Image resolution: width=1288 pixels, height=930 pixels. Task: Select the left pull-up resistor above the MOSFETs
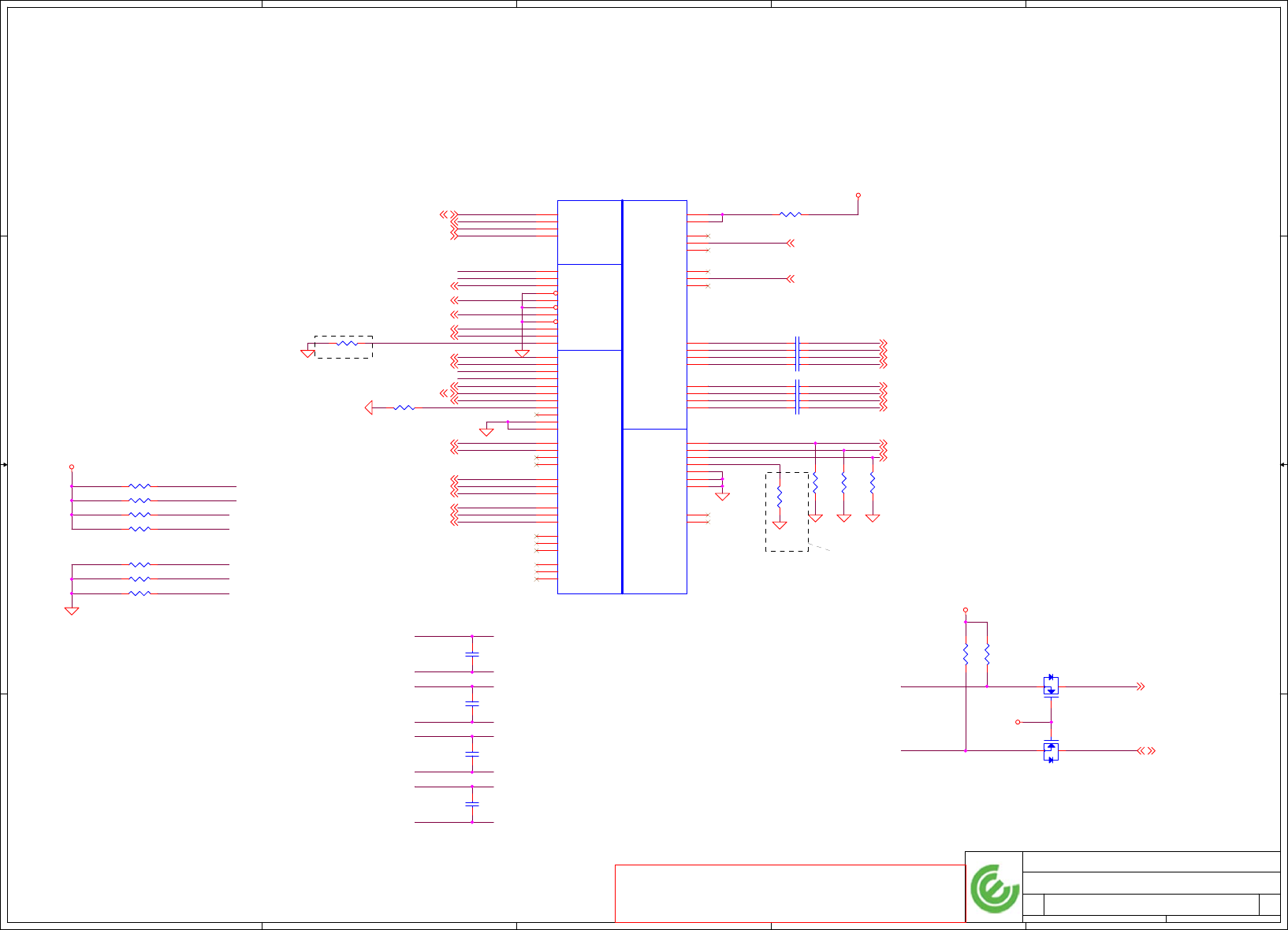[x=966, y=654]
